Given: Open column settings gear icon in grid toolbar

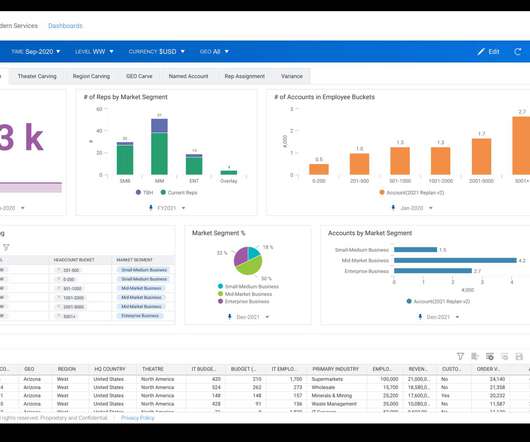Looking at the screenshot, I should tap(490, 356).
